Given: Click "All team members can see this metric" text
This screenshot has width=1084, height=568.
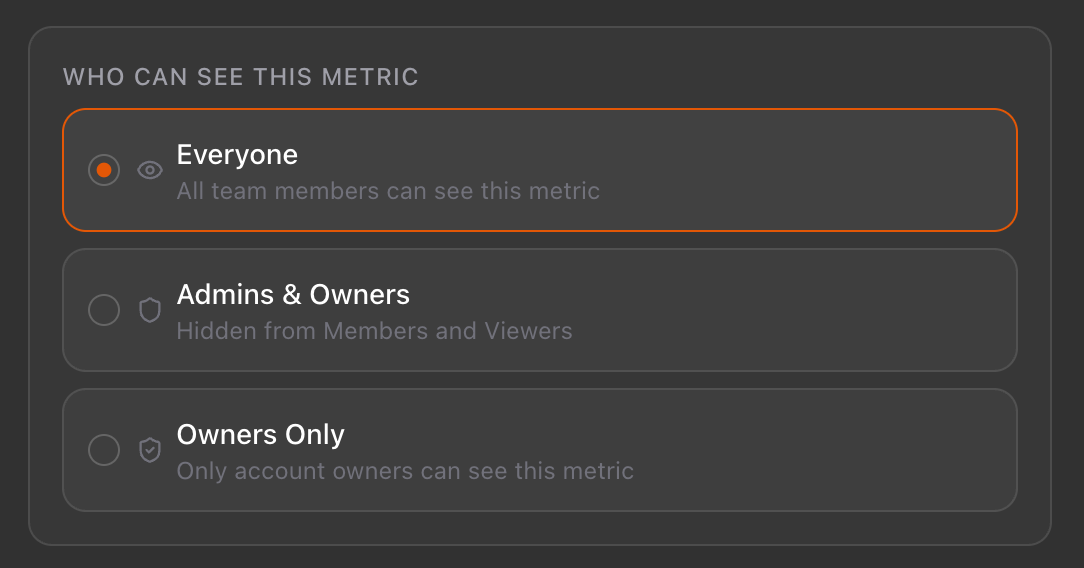Looking at the screenshot, I should 388,190.
